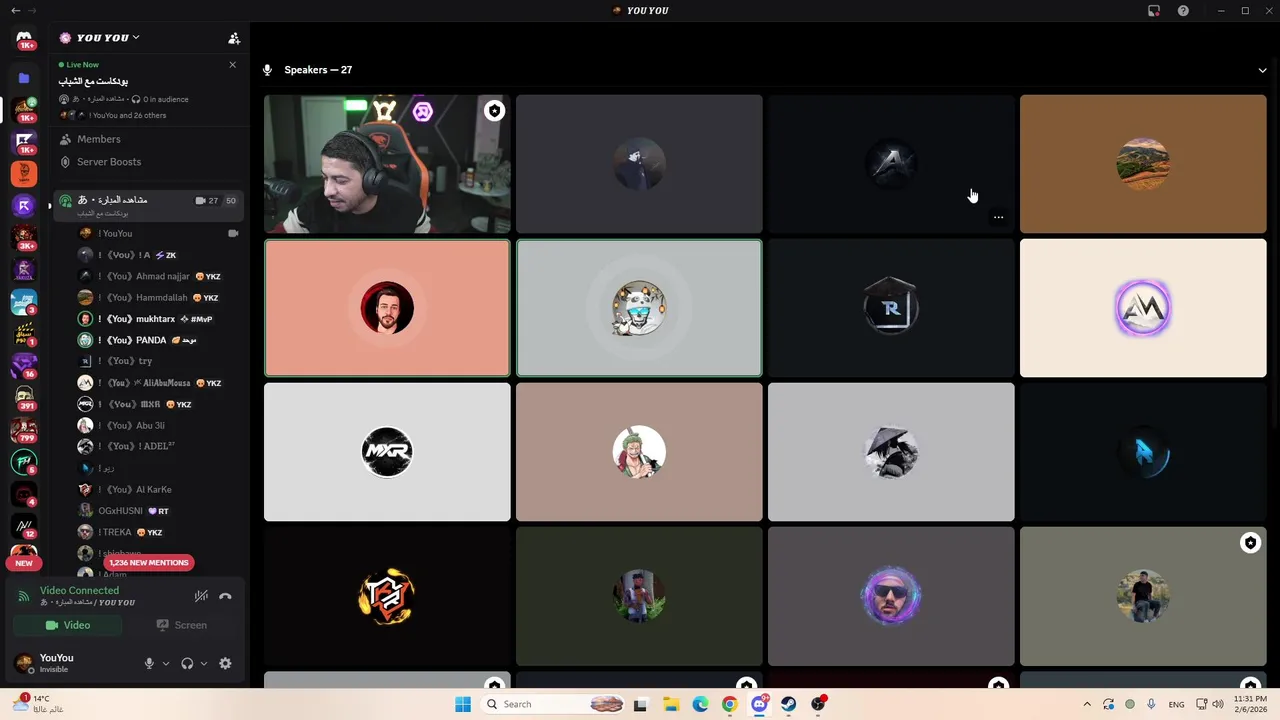Select the purple AM logo speaker tile
This screenshot has width=1280, height=720.
pos(1143,308)
